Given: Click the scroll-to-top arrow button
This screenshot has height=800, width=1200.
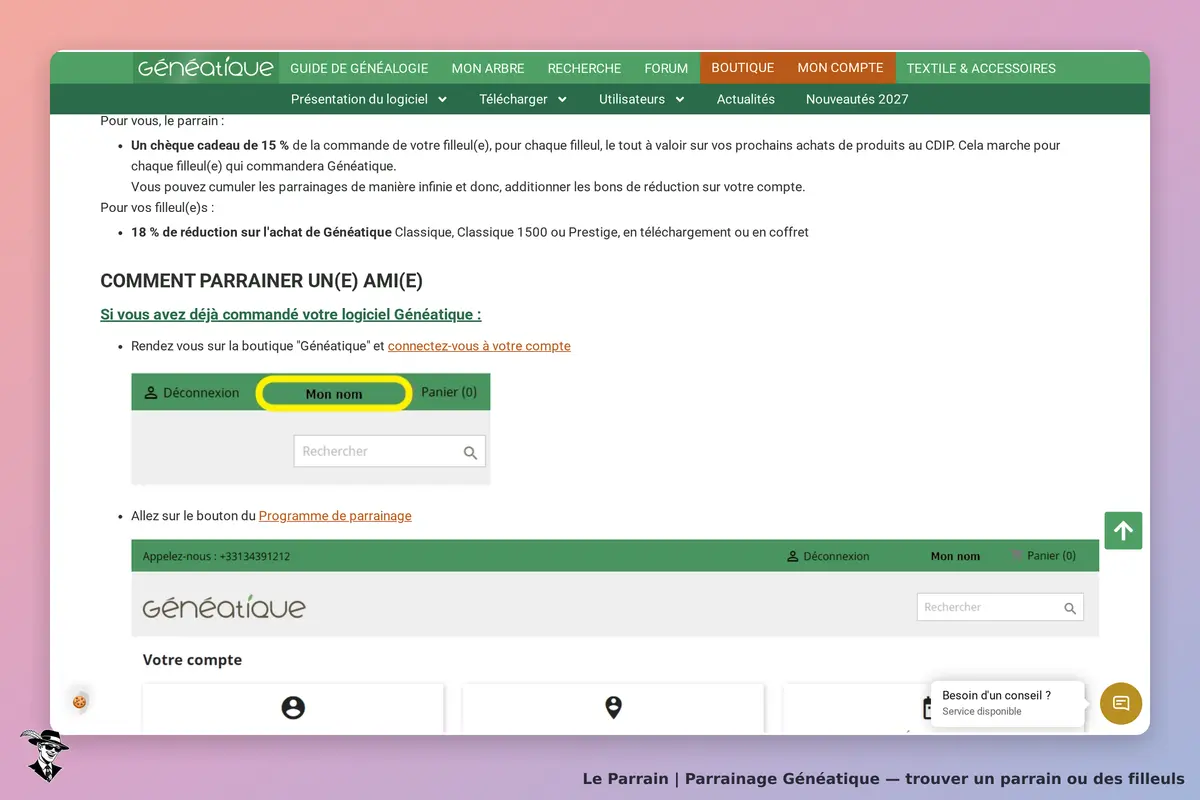Looking at the screenshot, I should click(x=1123, y=531).
